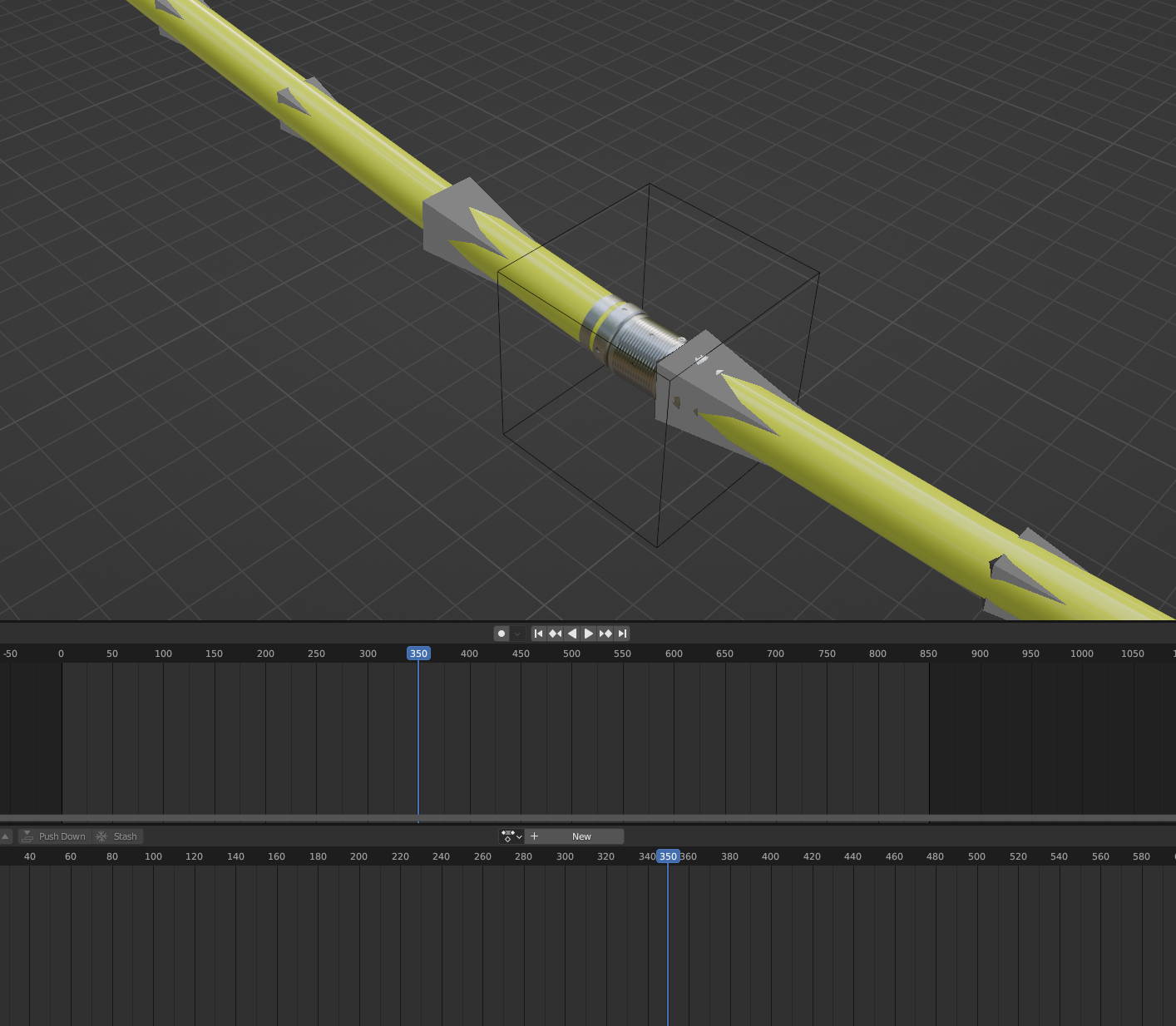
Task: Play the animation in reverse
Action: click(x=571, y=634)
